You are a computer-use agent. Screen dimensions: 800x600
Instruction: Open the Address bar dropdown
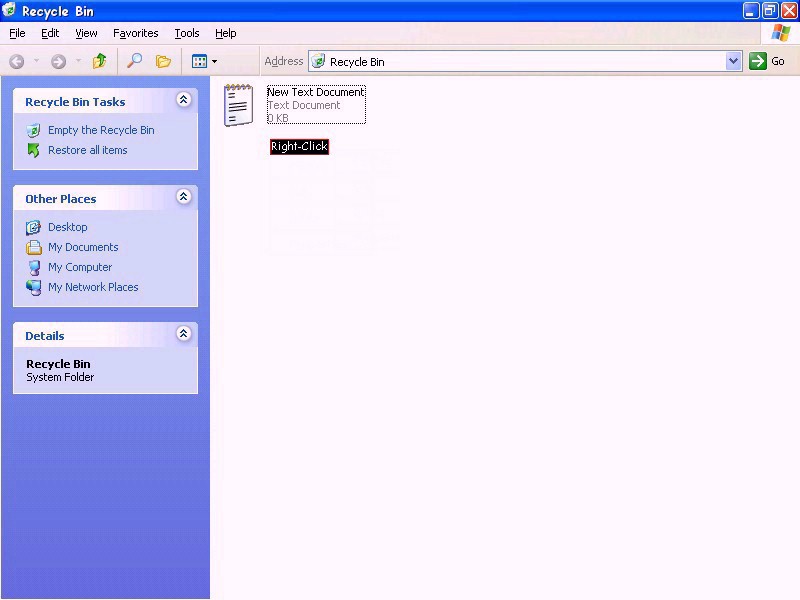(x=734, y=61)
